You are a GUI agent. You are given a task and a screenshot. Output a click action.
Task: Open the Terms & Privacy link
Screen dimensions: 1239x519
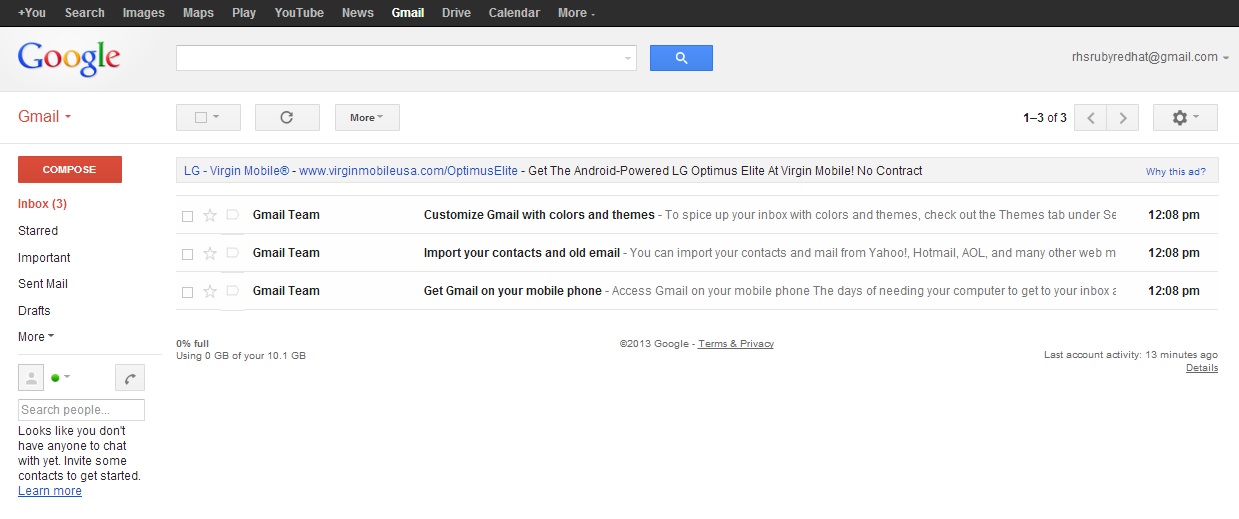pyautogui.click(x=736, y=344)
